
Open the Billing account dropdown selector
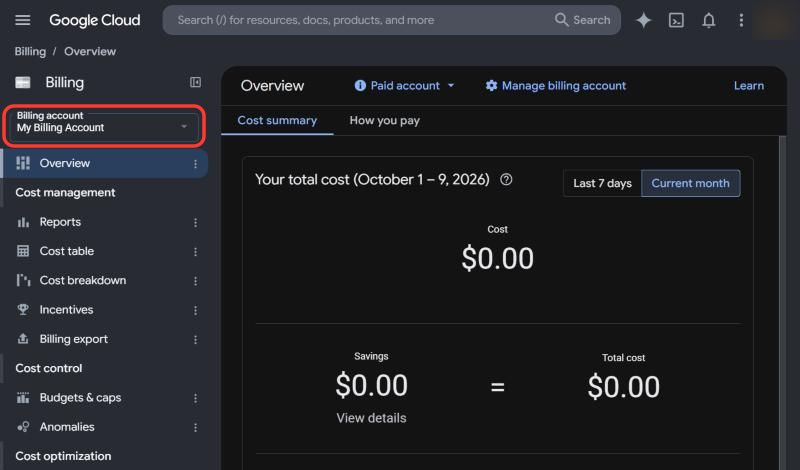pyautogui.click(x=104, y=126)
